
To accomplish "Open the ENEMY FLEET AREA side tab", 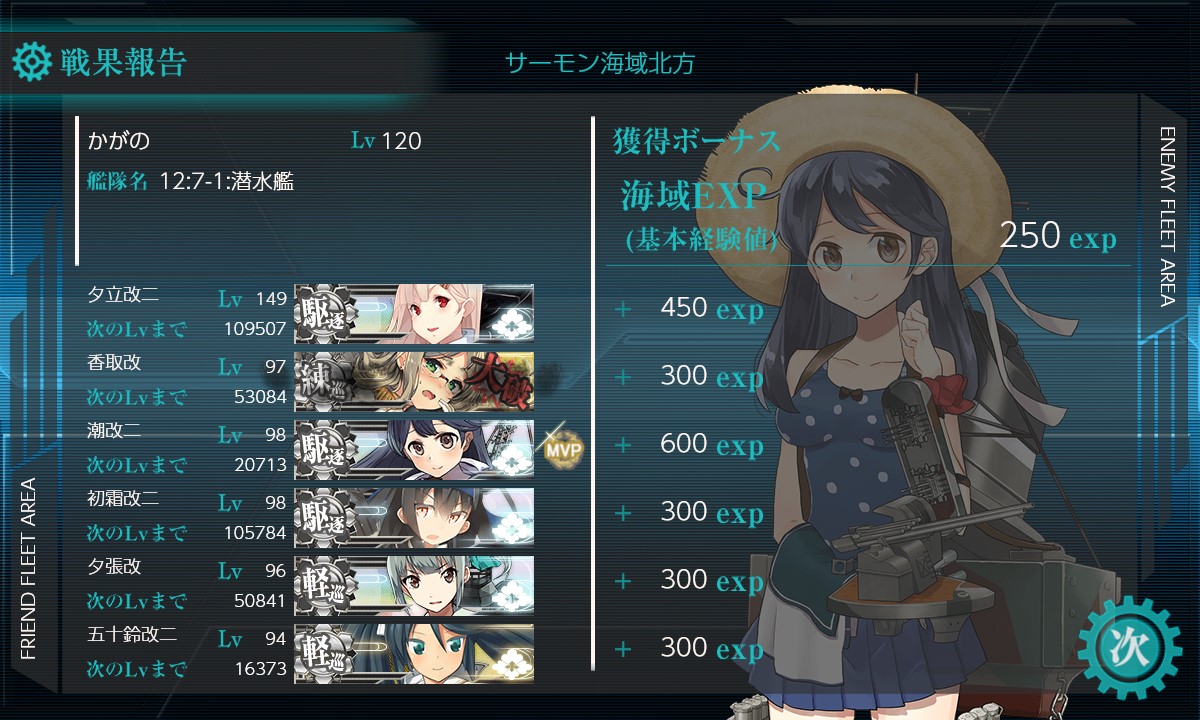I will [x=1166, y=216].
